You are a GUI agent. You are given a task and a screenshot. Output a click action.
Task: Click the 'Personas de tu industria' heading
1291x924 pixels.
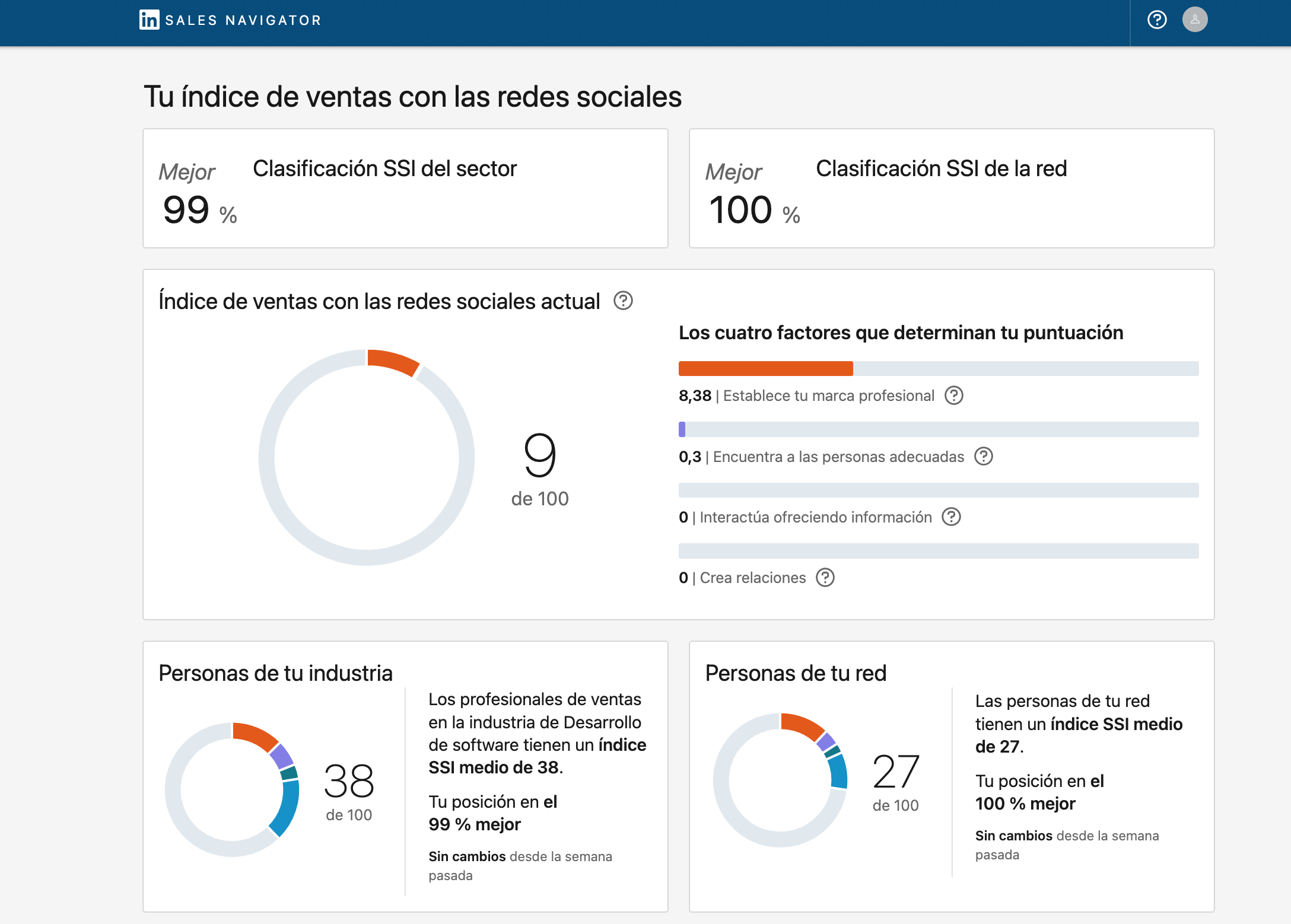276,673
